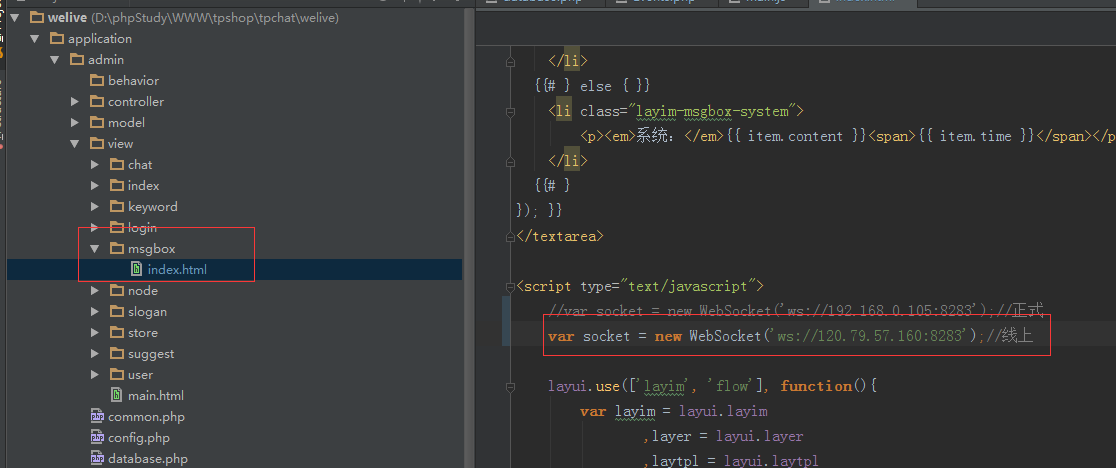Click the main.html file icon
Screen dimensions: 1116x468
point(117,396)
